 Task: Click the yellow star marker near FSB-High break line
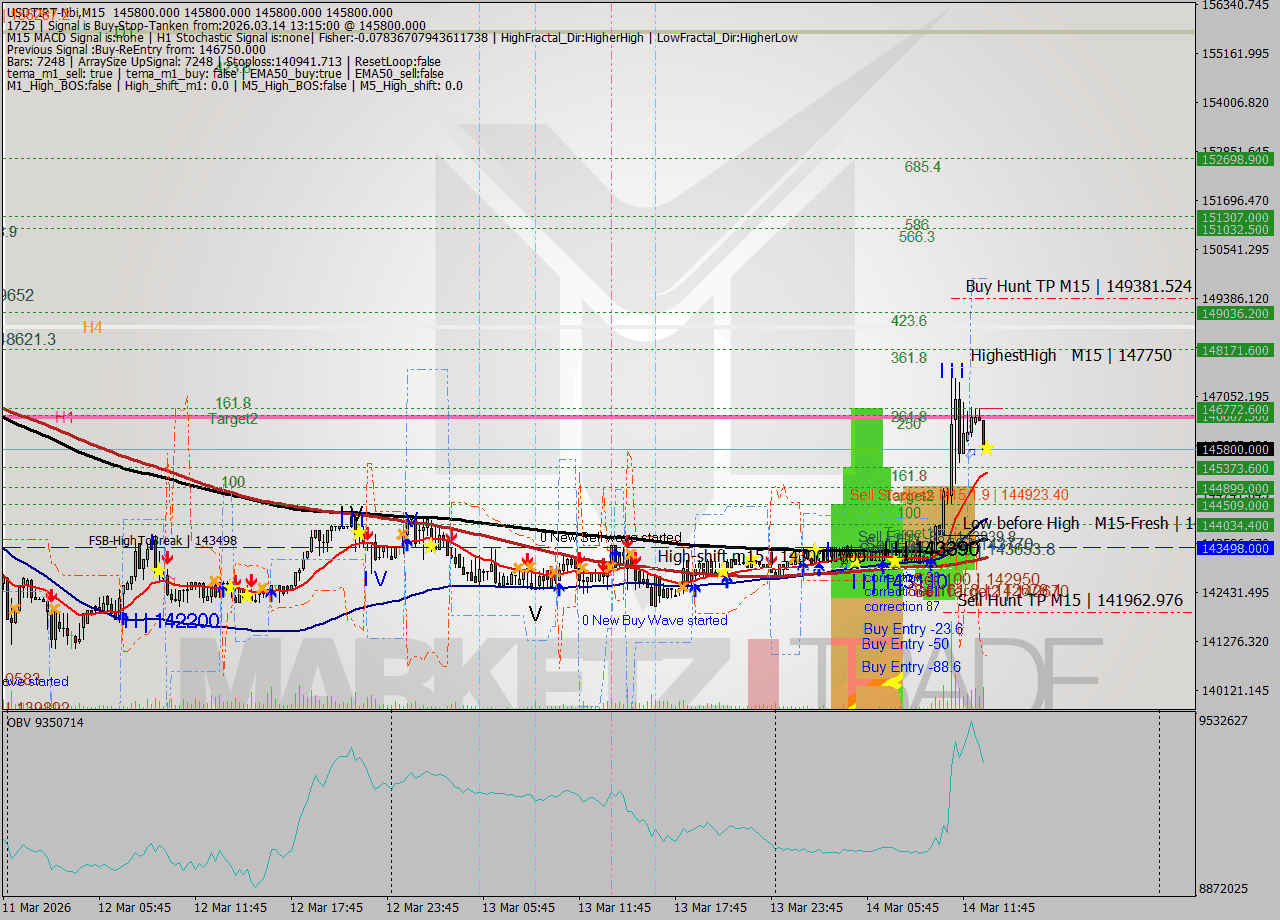159,570
